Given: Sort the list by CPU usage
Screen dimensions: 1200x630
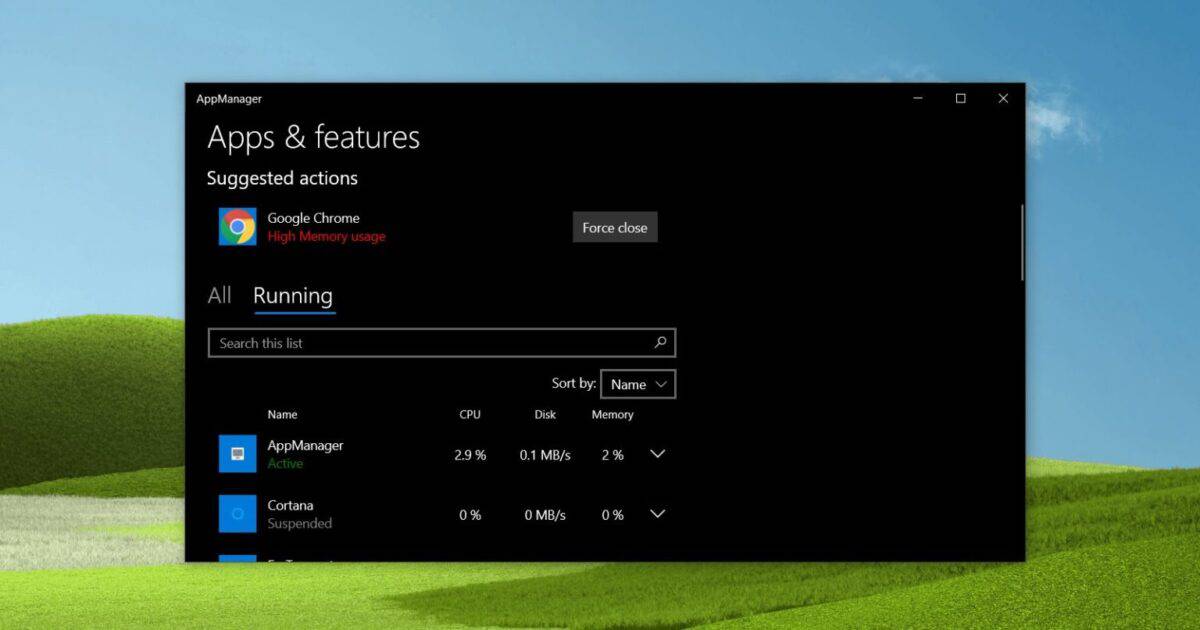Looking at the screenshot, I should [x=469, y=414].
